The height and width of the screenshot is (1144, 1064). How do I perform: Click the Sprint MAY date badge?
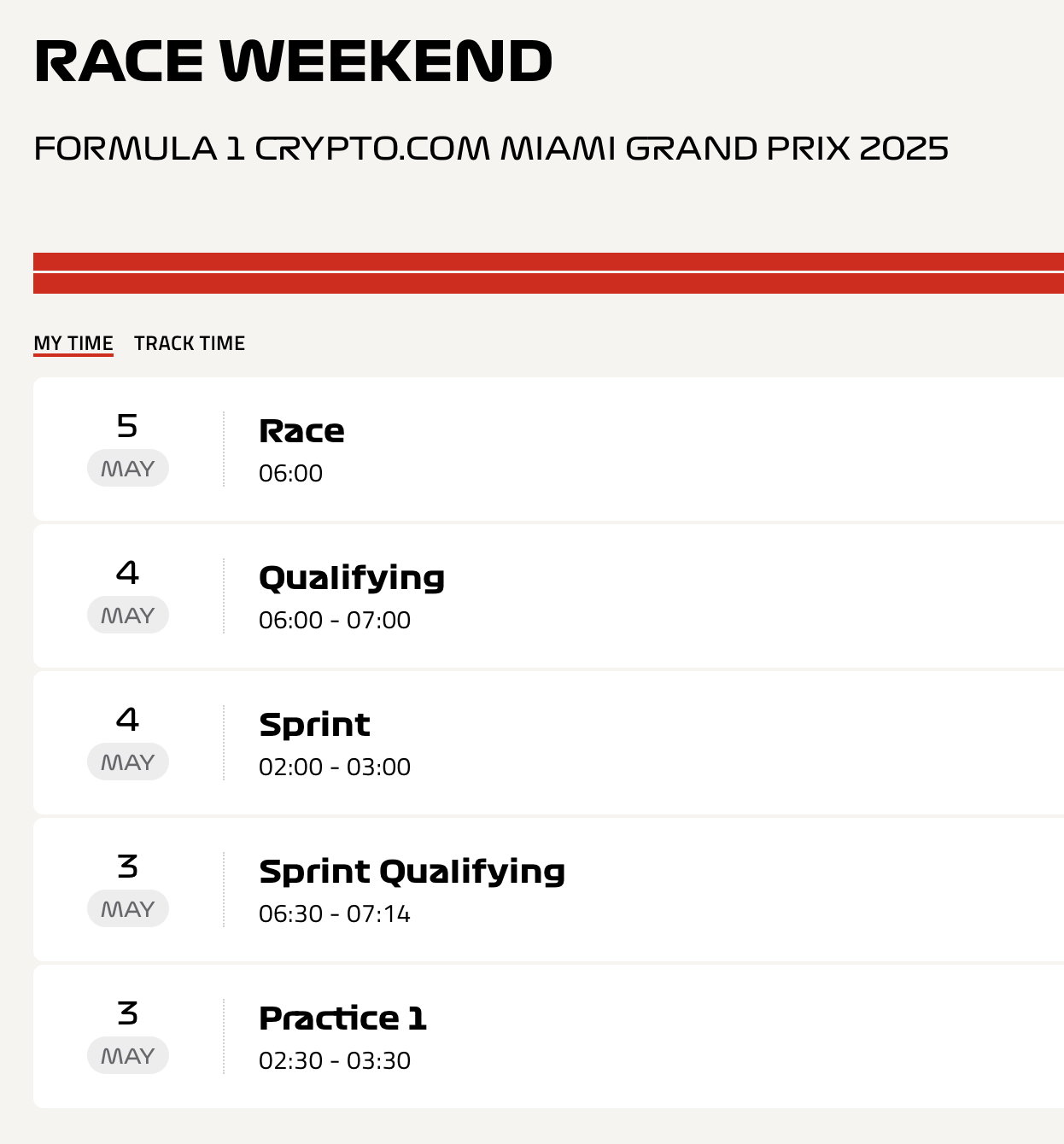click(x=128, y=762)
